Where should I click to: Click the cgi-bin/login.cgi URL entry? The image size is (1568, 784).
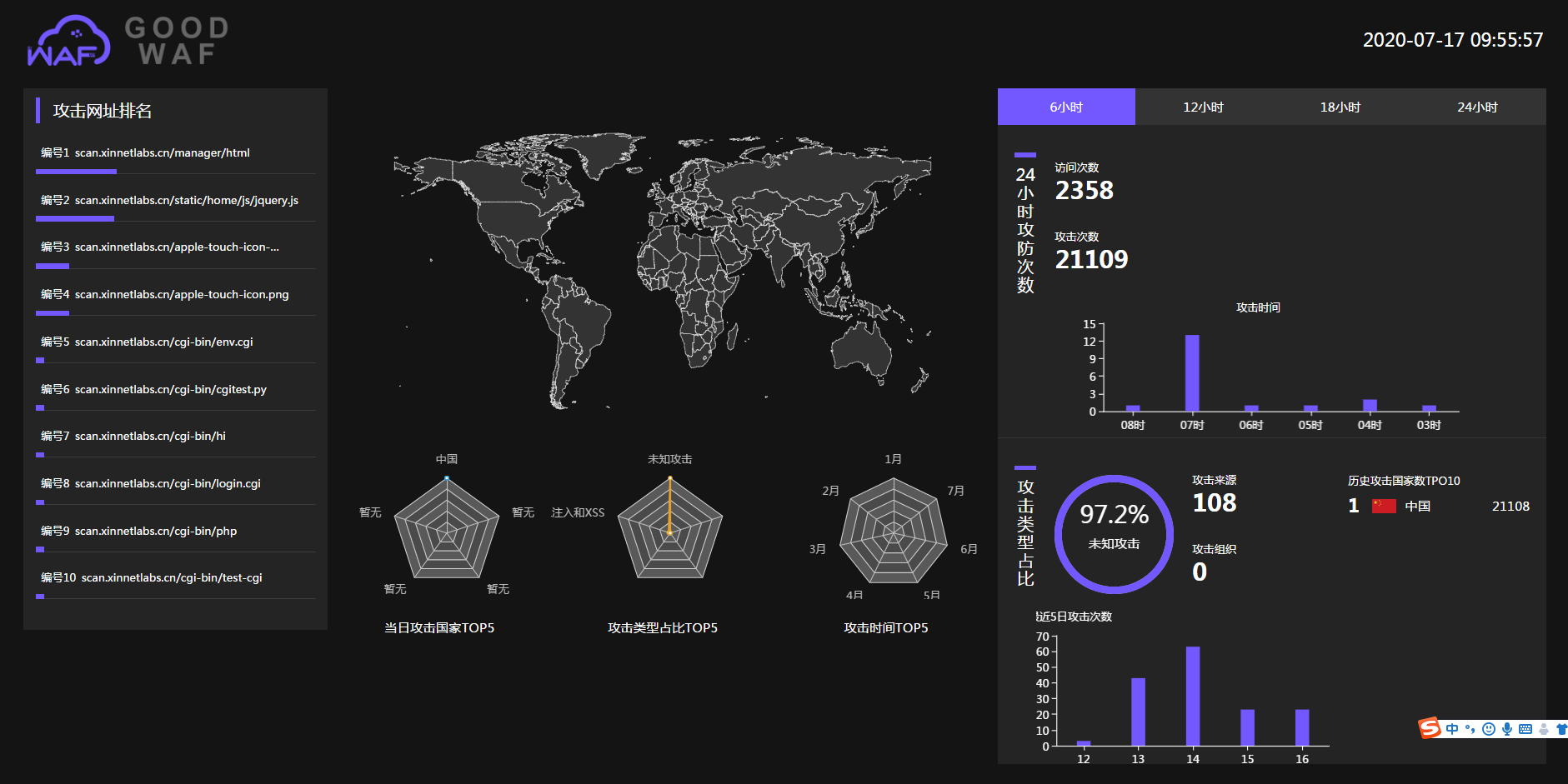[x=168, y=484]
